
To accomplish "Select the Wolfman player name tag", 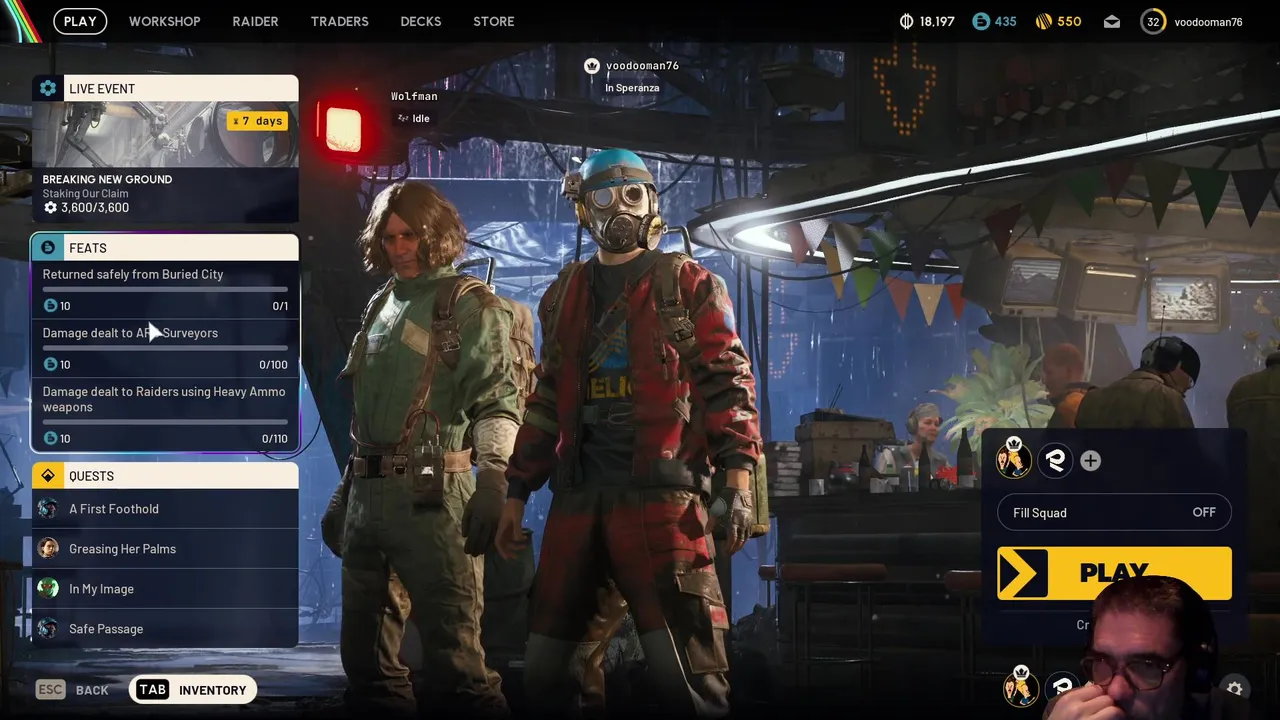I will [x=414, y=96].
